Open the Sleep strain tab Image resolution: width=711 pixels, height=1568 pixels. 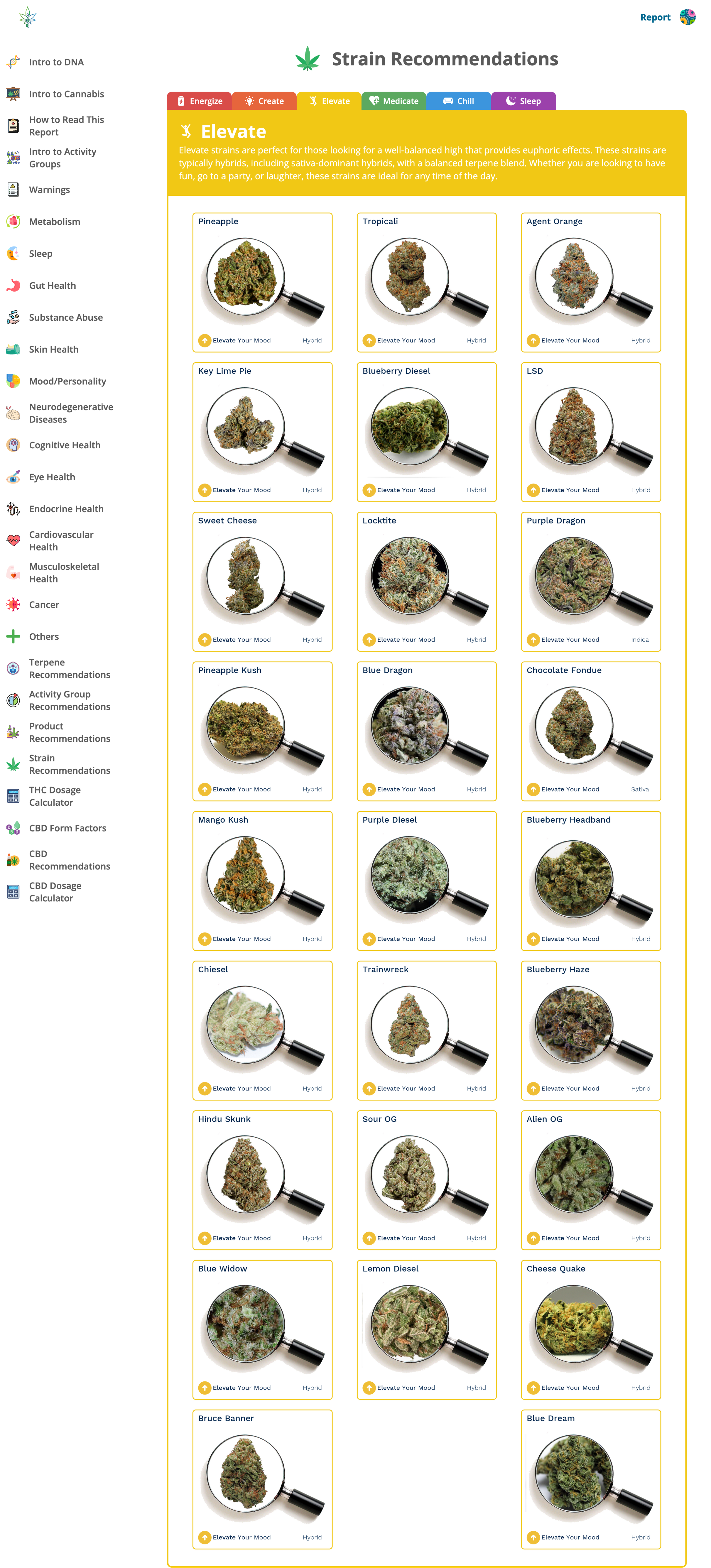pos(523,101)
